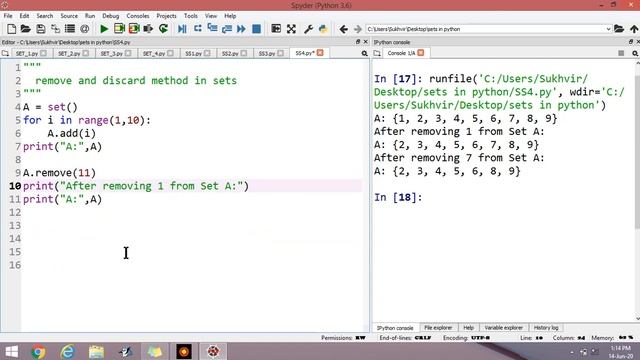Switch to the Variable explorer pane tab
The height and width of the screenshot is (360, 640).
point(503,328)
